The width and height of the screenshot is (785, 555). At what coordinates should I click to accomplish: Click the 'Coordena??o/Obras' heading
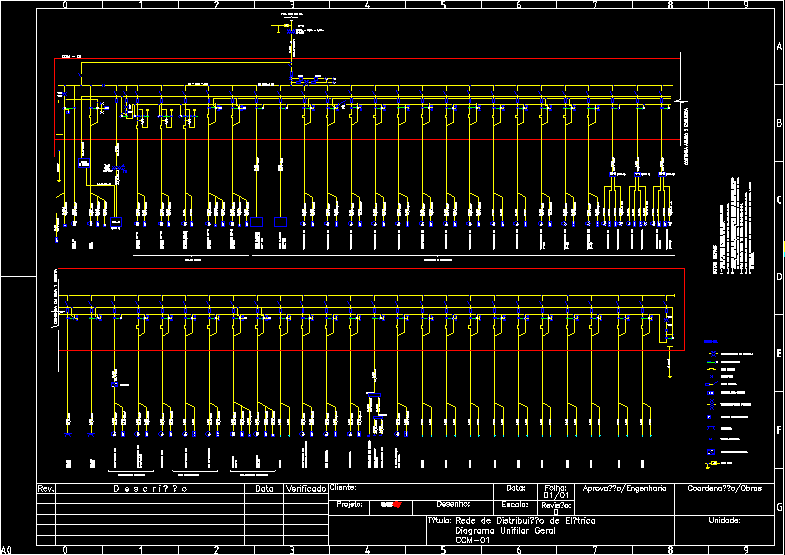point(725,488)
